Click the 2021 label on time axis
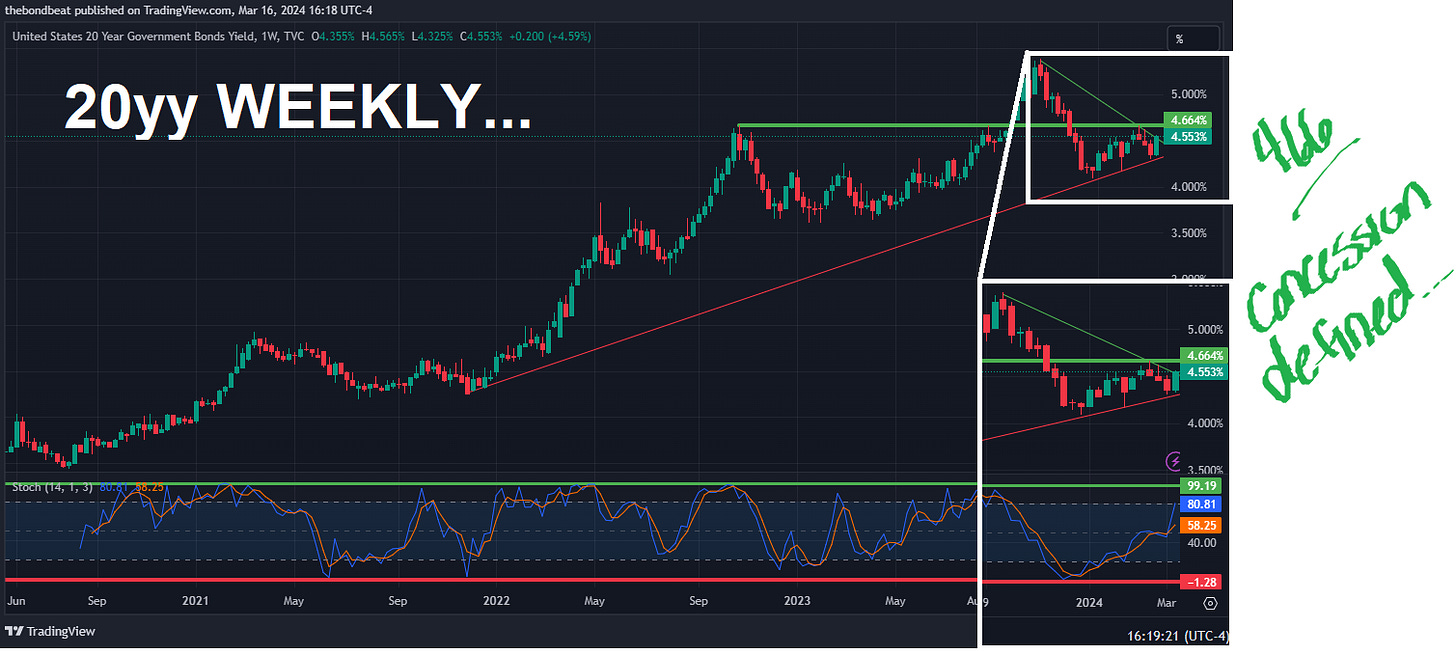Viewport: 1456px width, 651px height. 195,602
